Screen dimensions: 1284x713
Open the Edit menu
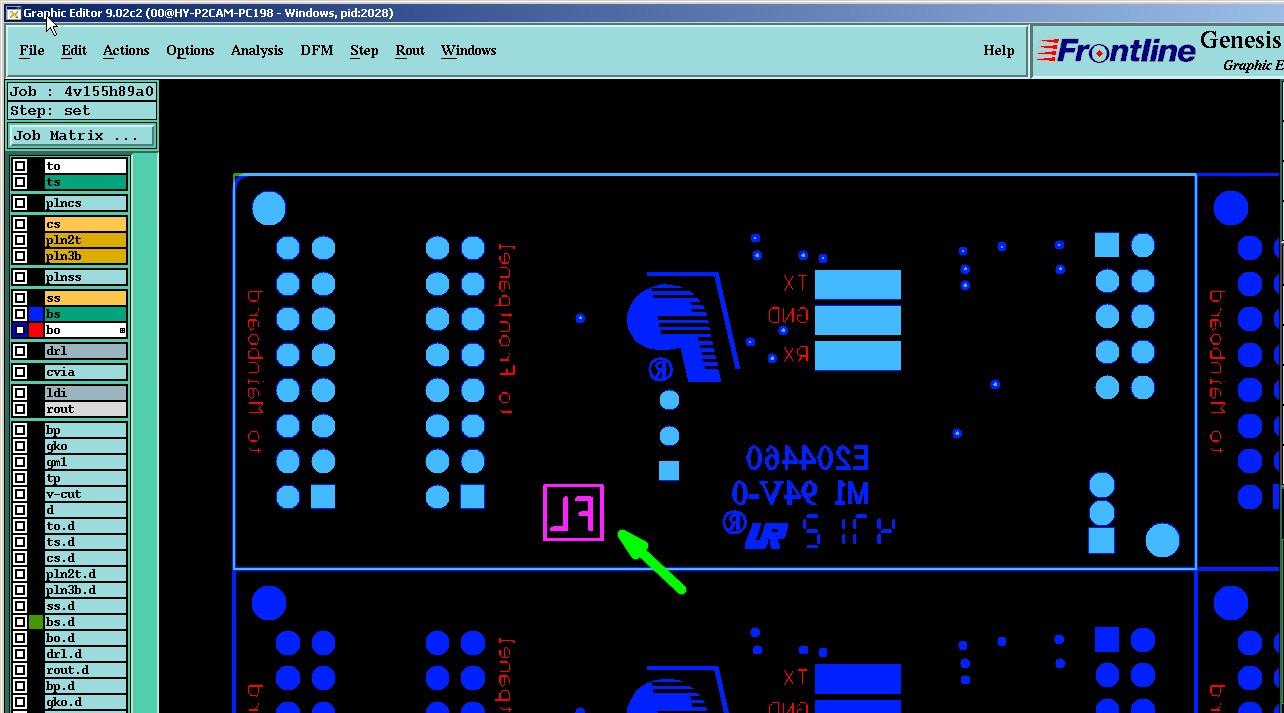click(x=74, y=50)
